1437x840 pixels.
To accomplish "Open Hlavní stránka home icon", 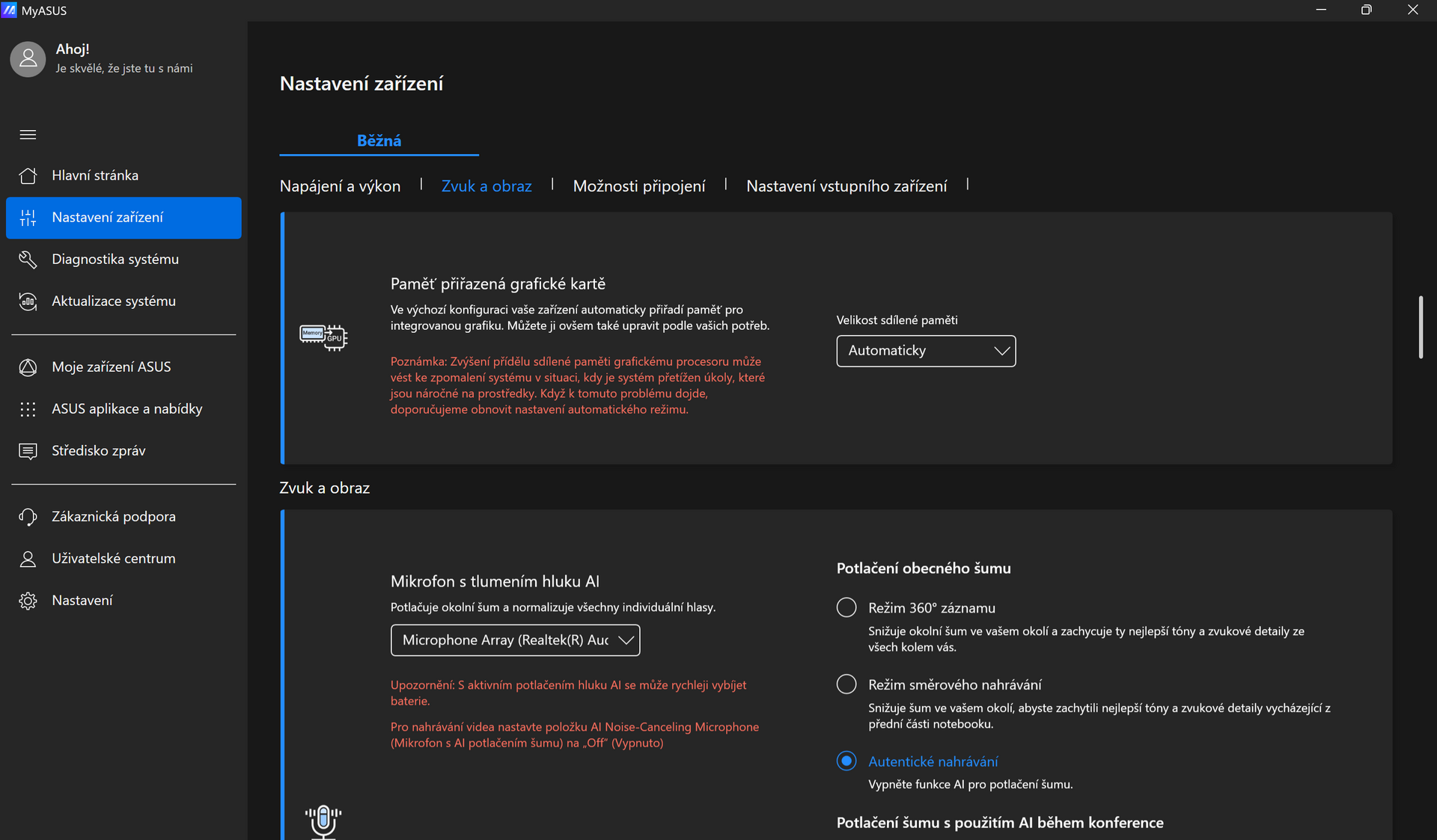I will (x=28, y=176).
